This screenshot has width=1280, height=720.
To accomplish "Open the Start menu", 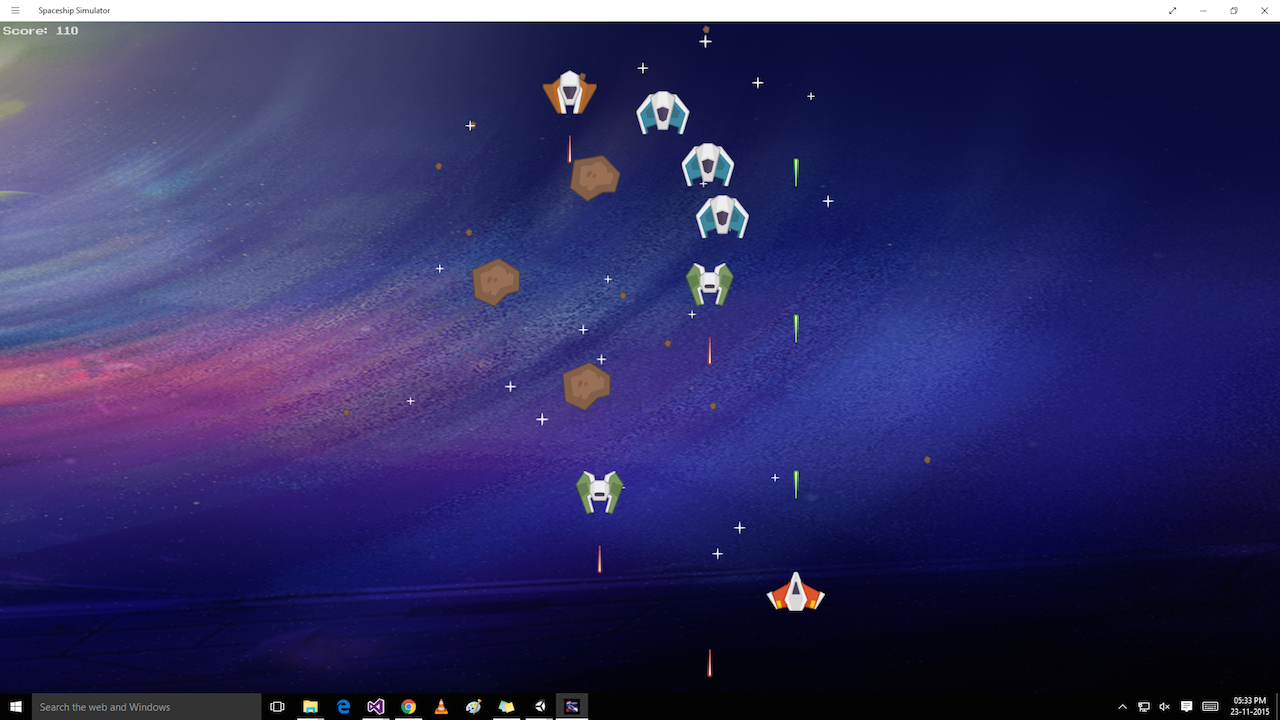I will coord(13,707).
